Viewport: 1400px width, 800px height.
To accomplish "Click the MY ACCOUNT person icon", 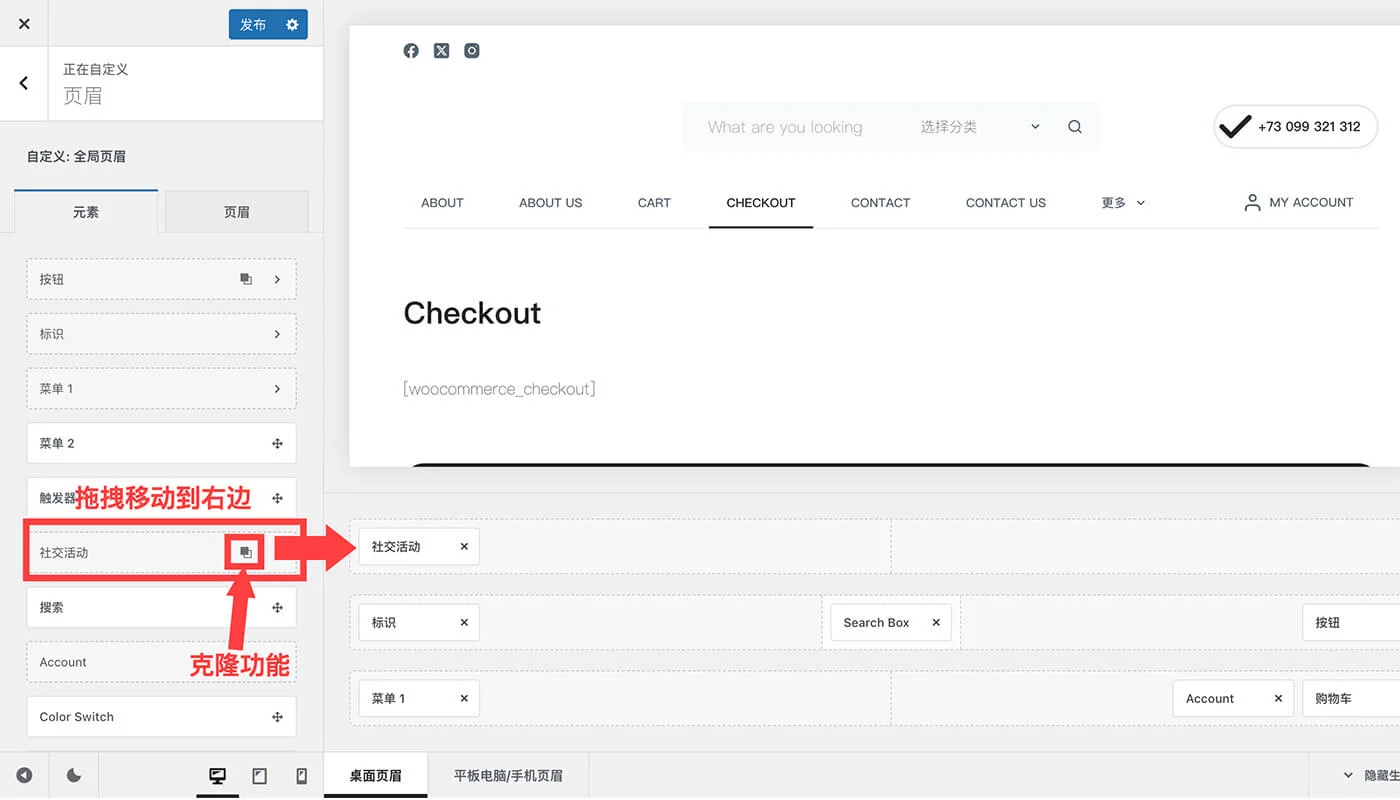I will 1252,202.
